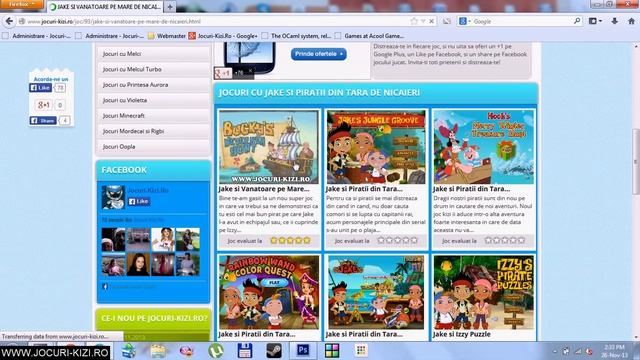Viewport: 640px width, 360px height.
Task: Open the first Administrare - Jocuri bookmark
Action: (x=36, y=36)
